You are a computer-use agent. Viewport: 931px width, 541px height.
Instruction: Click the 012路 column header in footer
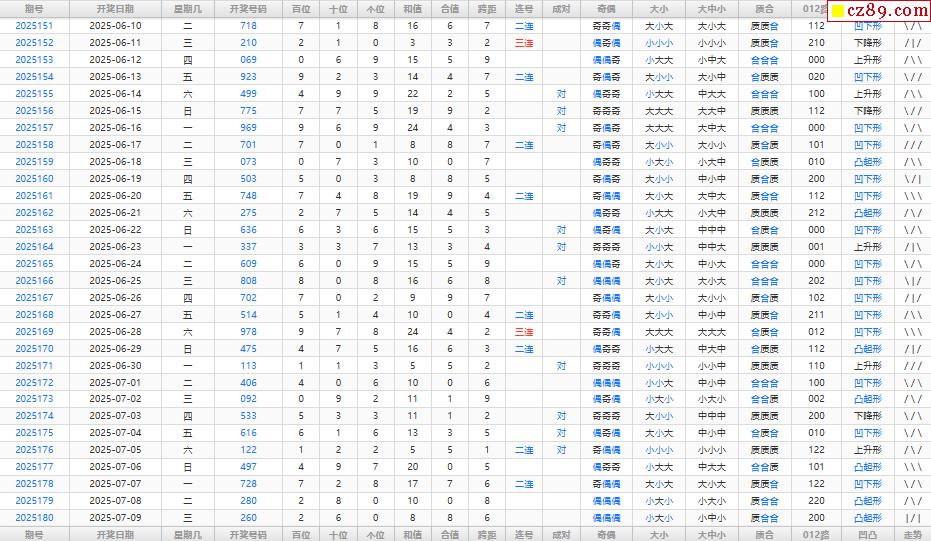(816, 535)
